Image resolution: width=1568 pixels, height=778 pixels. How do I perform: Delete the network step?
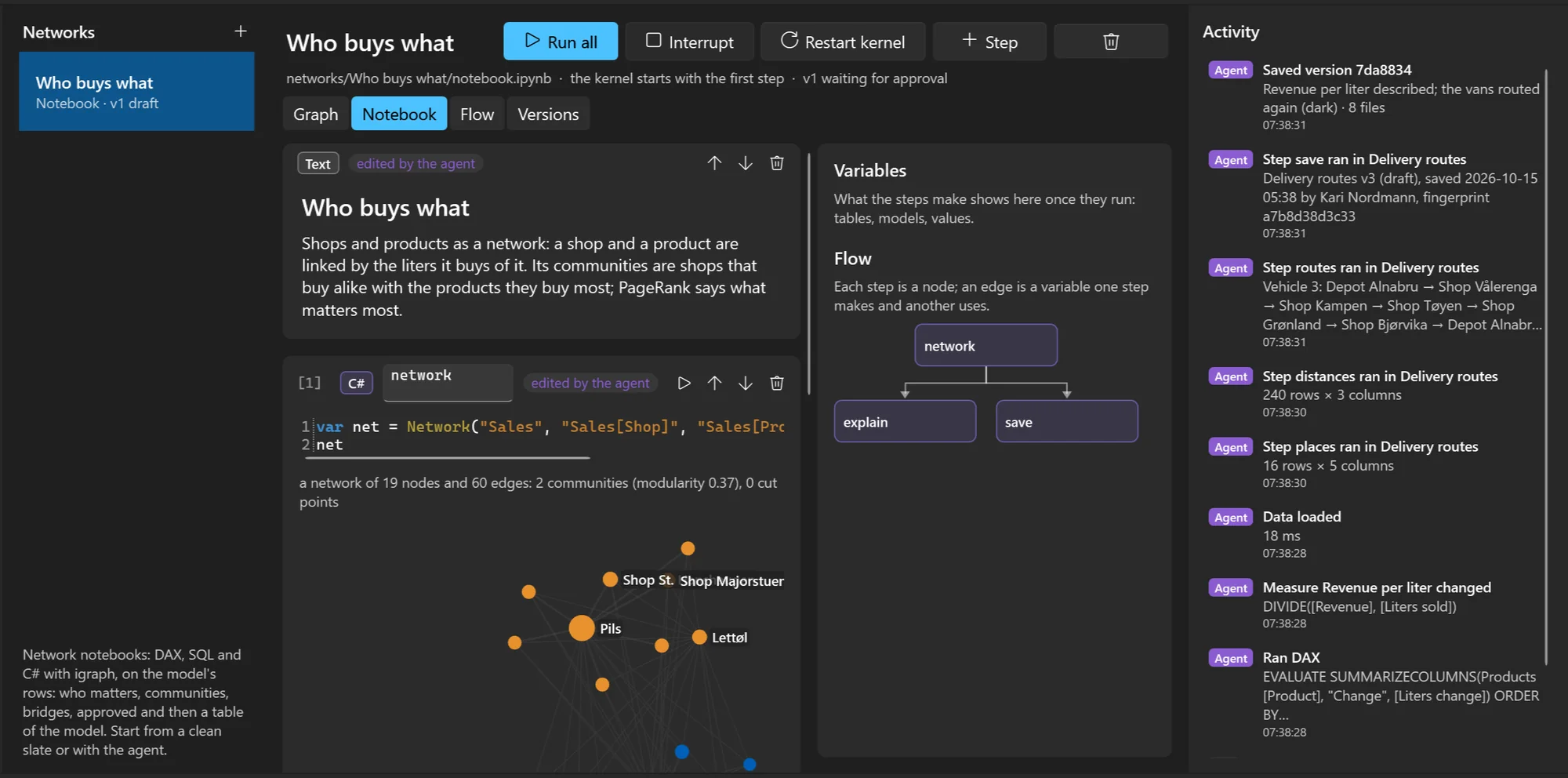coord(777,383)
